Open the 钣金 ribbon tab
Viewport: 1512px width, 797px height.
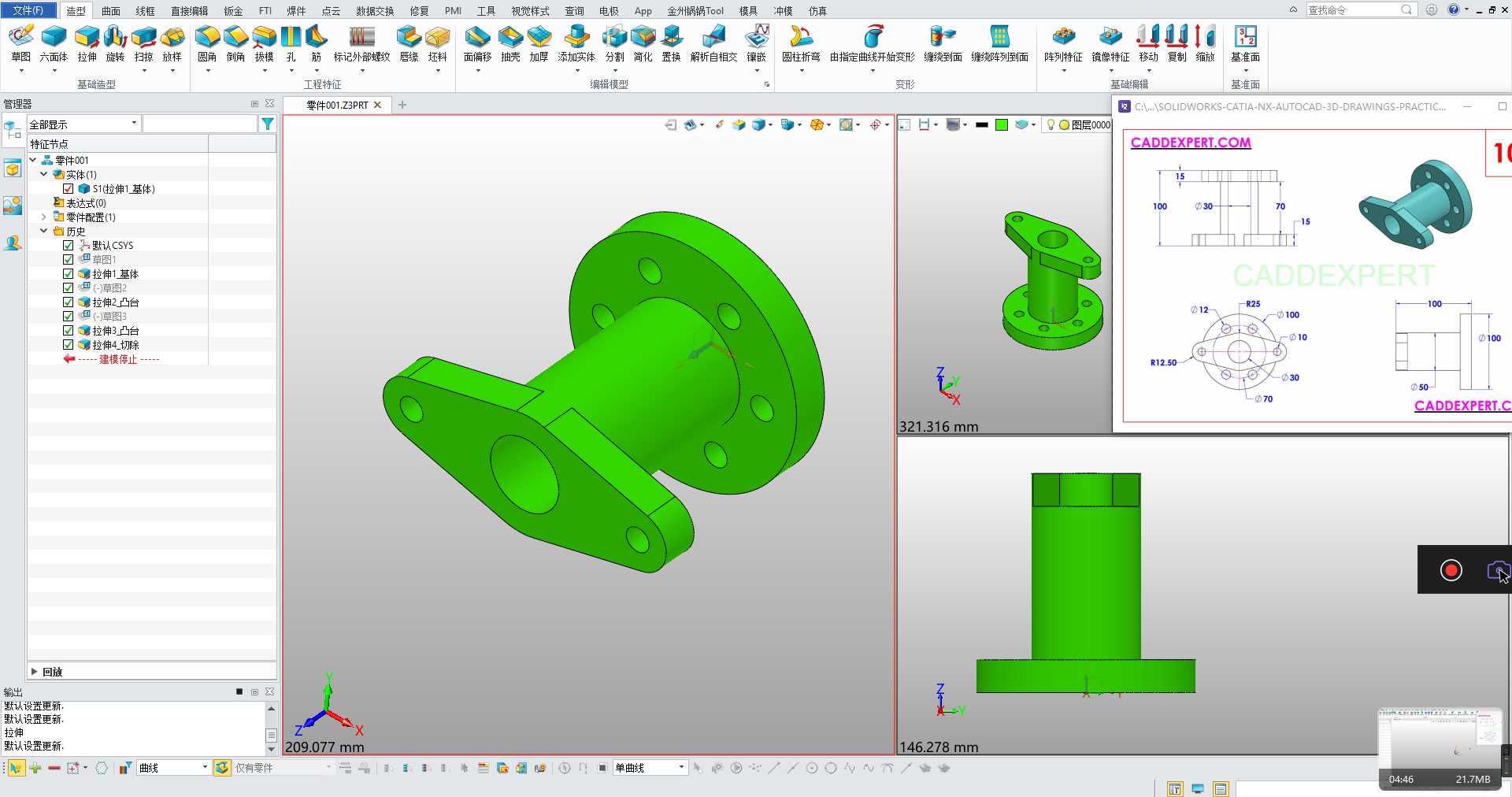tap(233, 11)
